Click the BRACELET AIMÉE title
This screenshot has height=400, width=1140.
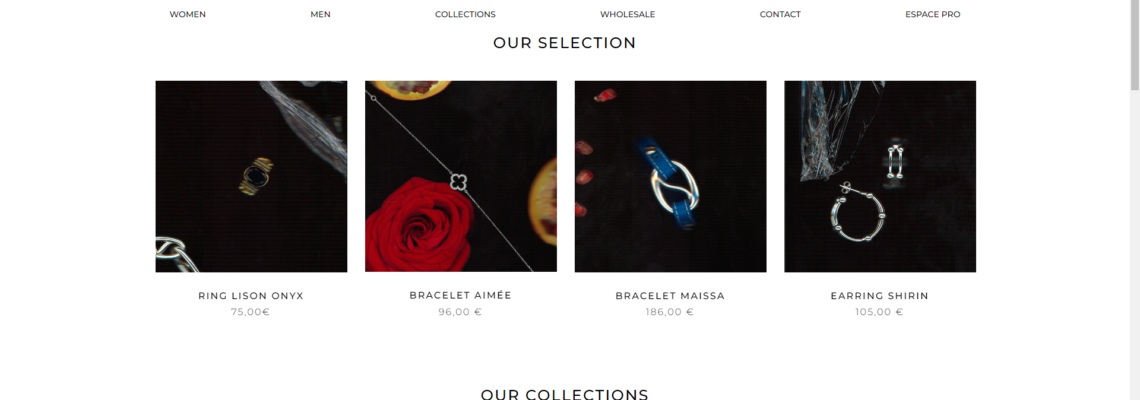[460, 295]
